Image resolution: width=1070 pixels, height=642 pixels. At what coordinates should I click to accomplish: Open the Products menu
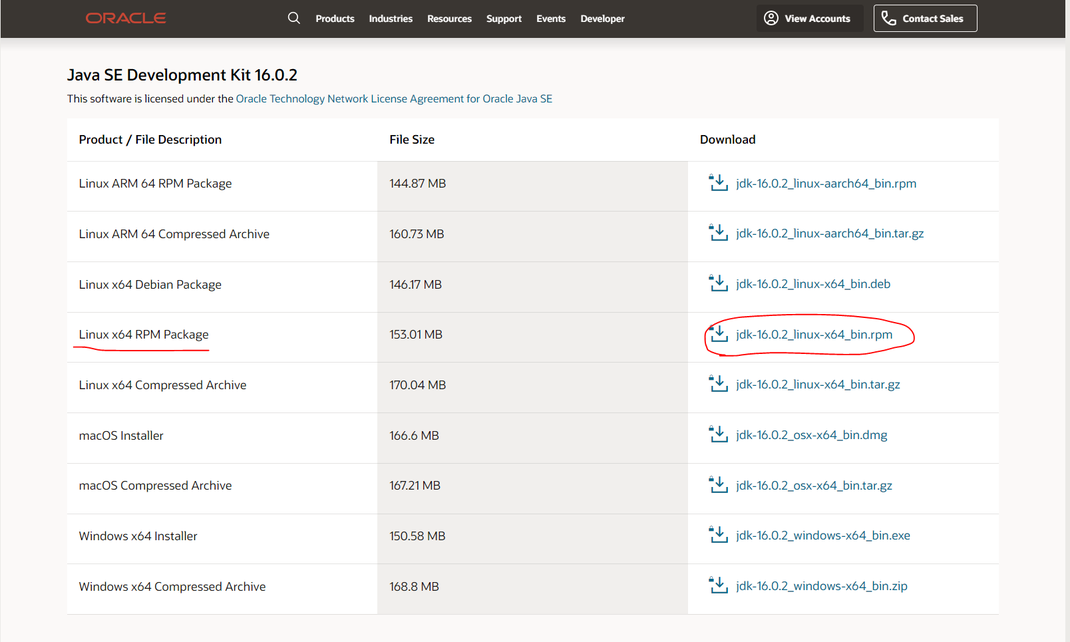point(335,18)
